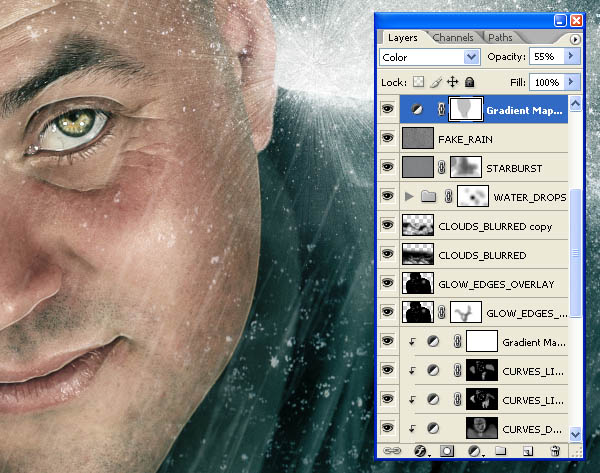Open the blend mode dropdown showing Color

[x=430, y=57]
